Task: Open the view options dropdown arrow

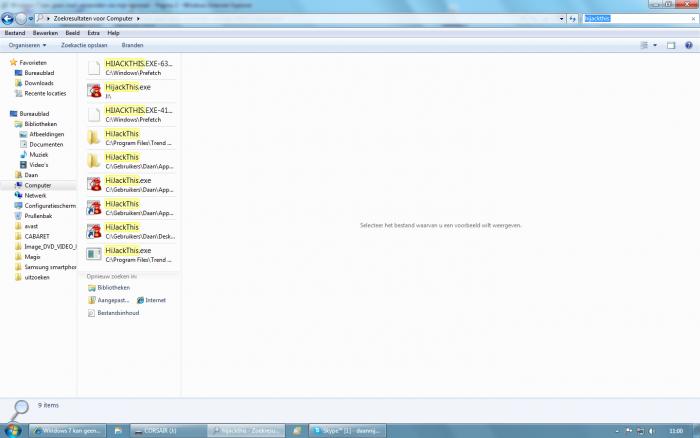Action: pyautogui.click(x=655, y=45)
